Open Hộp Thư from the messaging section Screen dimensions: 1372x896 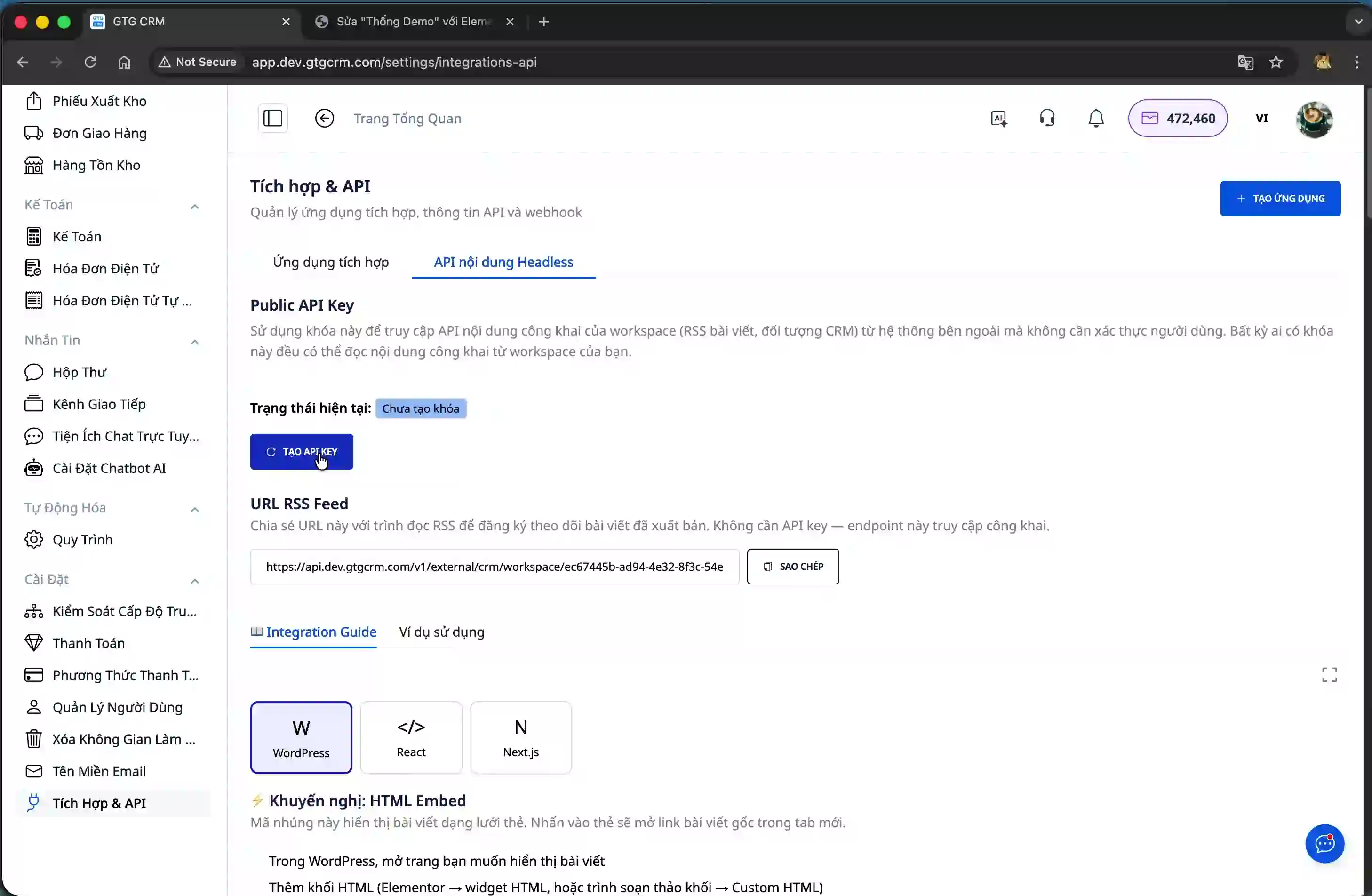click(79, 372)
